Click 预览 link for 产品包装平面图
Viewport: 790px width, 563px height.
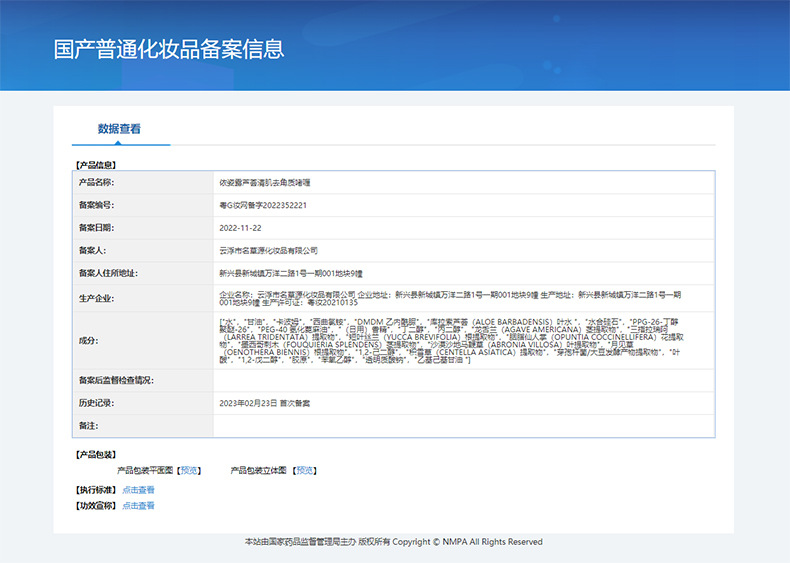(189, 470)
